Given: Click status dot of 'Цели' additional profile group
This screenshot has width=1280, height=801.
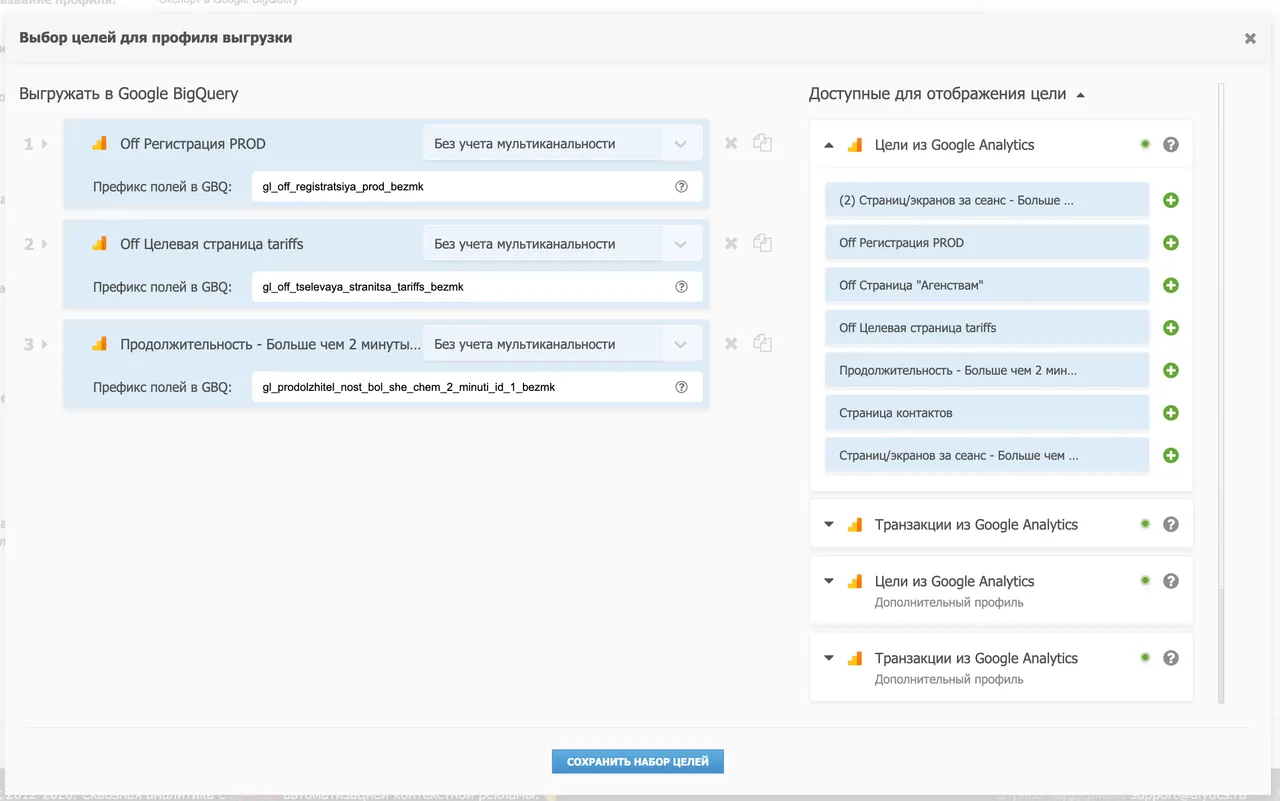Looking at the screenshot, I should (1145, 581).
